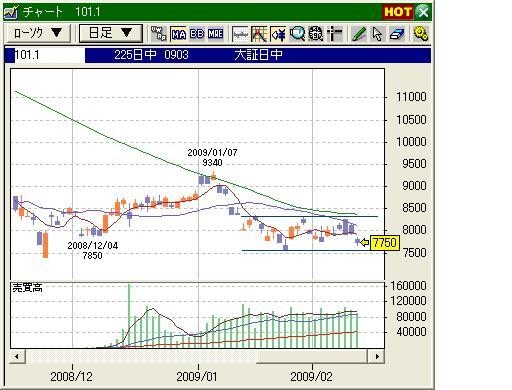Screen dimensions: 512x390
Task: Click the 101.1 code input field
Action: pyautogui.click(x=49, y=55)
